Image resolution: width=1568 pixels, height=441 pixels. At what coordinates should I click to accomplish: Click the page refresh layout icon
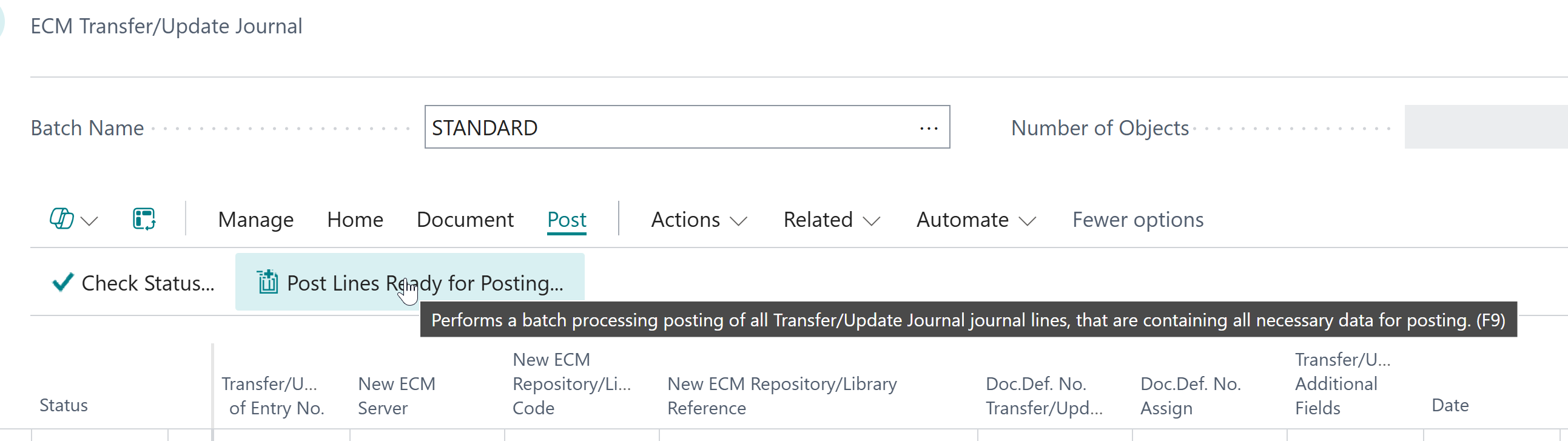(144, 218)
